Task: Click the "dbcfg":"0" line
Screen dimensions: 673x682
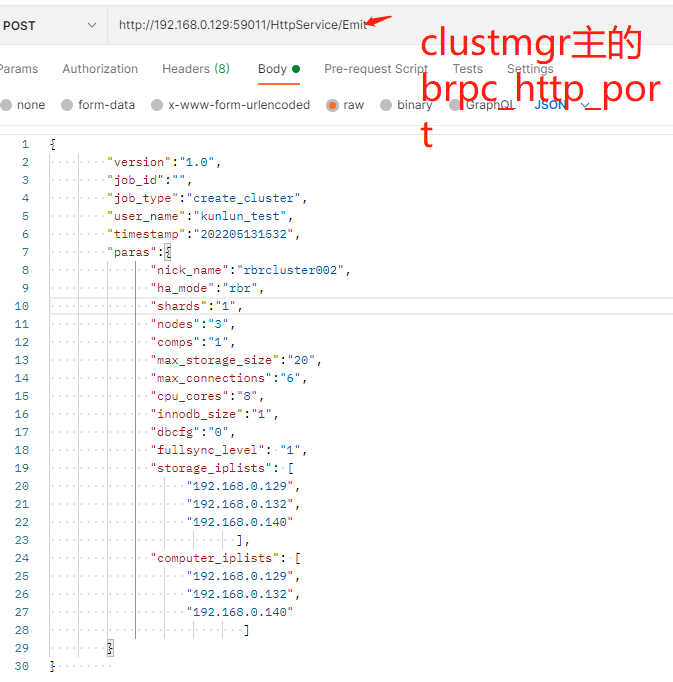Action: (x=193, y=432)
